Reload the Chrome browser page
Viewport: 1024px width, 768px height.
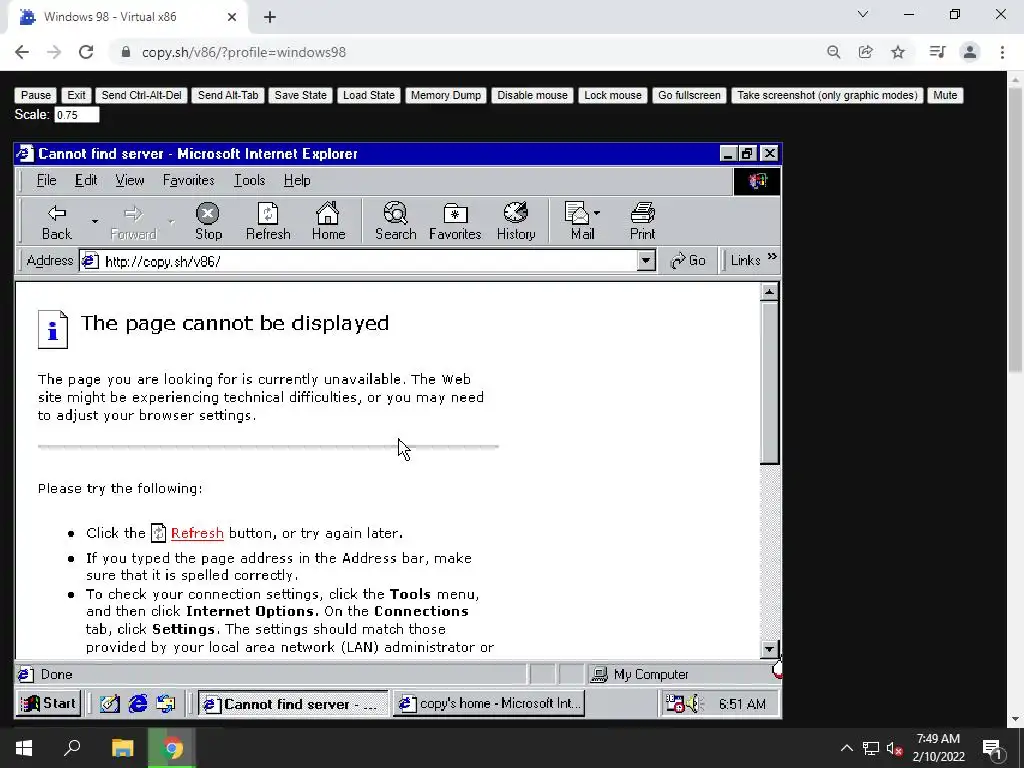tap(86, 52)
